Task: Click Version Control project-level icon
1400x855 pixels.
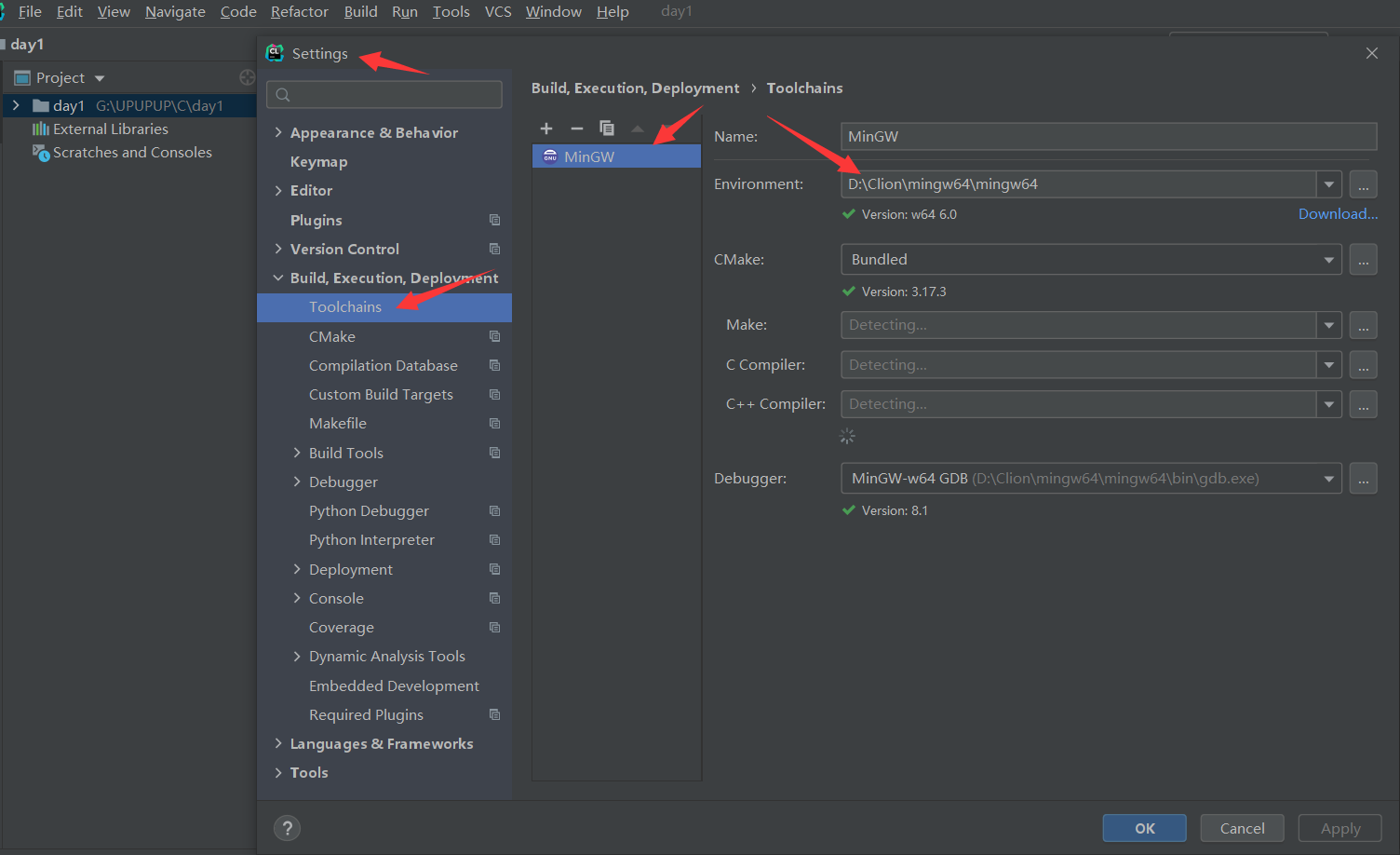Action: pos(495,249)
